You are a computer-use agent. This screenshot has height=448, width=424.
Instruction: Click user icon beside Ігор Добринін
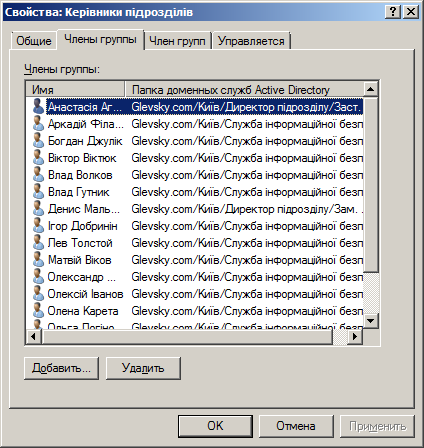coord(38,225)
